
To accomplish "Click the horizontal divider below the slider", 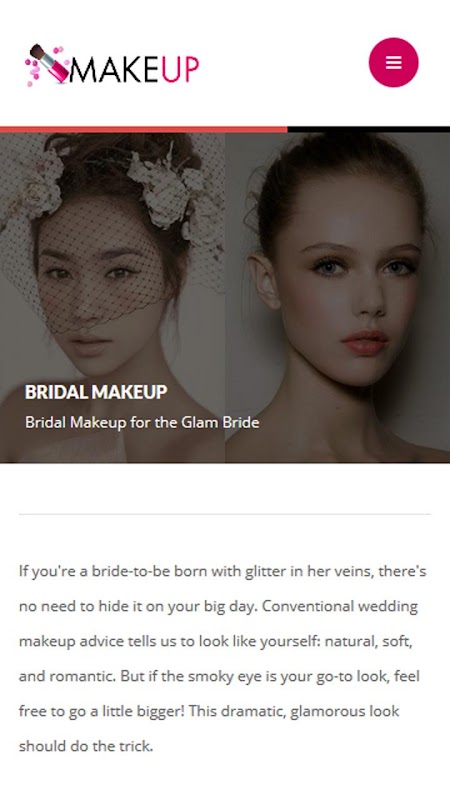I will [x=225, y=514].
